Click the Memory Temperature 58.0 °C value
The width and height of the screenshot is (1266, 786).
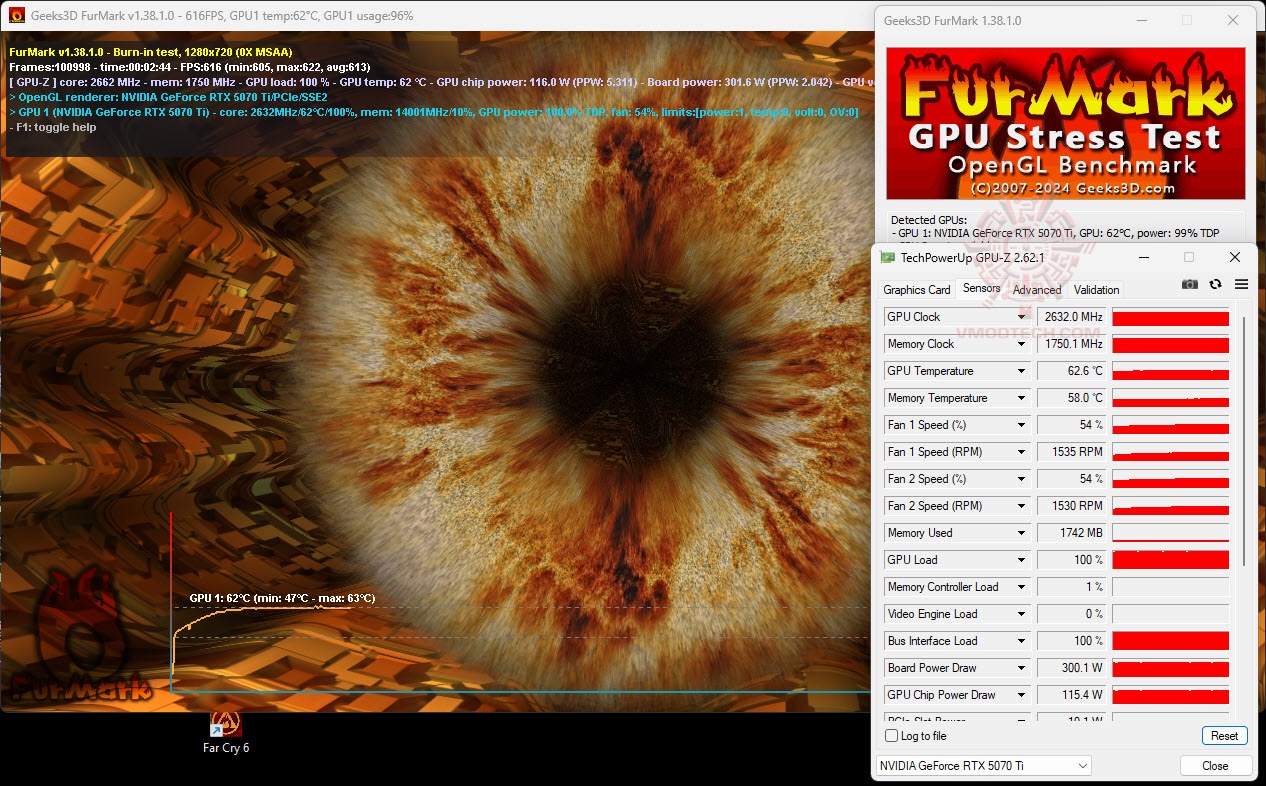point(1071,398)
